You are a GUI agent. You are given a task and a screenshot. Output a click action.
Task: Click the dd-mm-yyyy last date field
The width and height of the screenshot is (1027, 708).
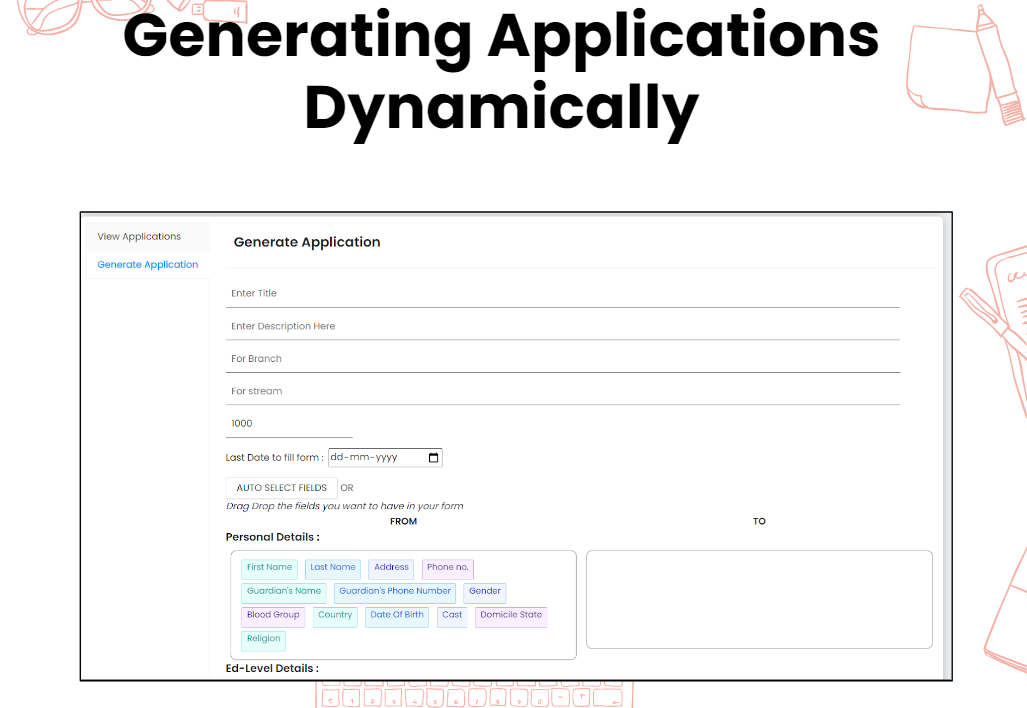pos(385,457)
